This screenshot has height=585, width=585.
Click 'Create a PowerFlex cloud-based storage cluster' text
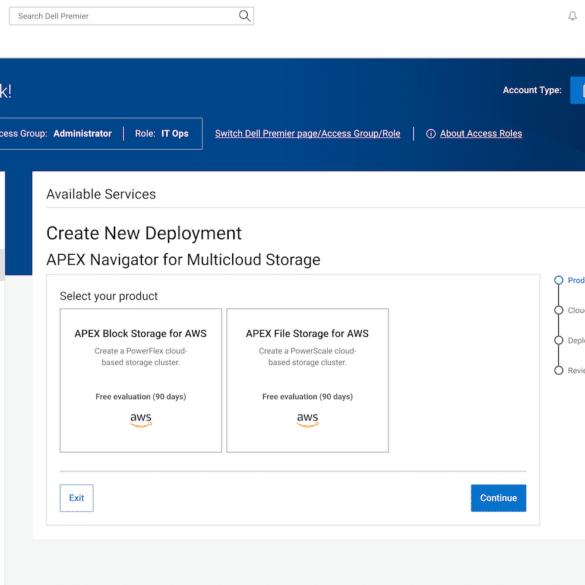pos(141,357)
